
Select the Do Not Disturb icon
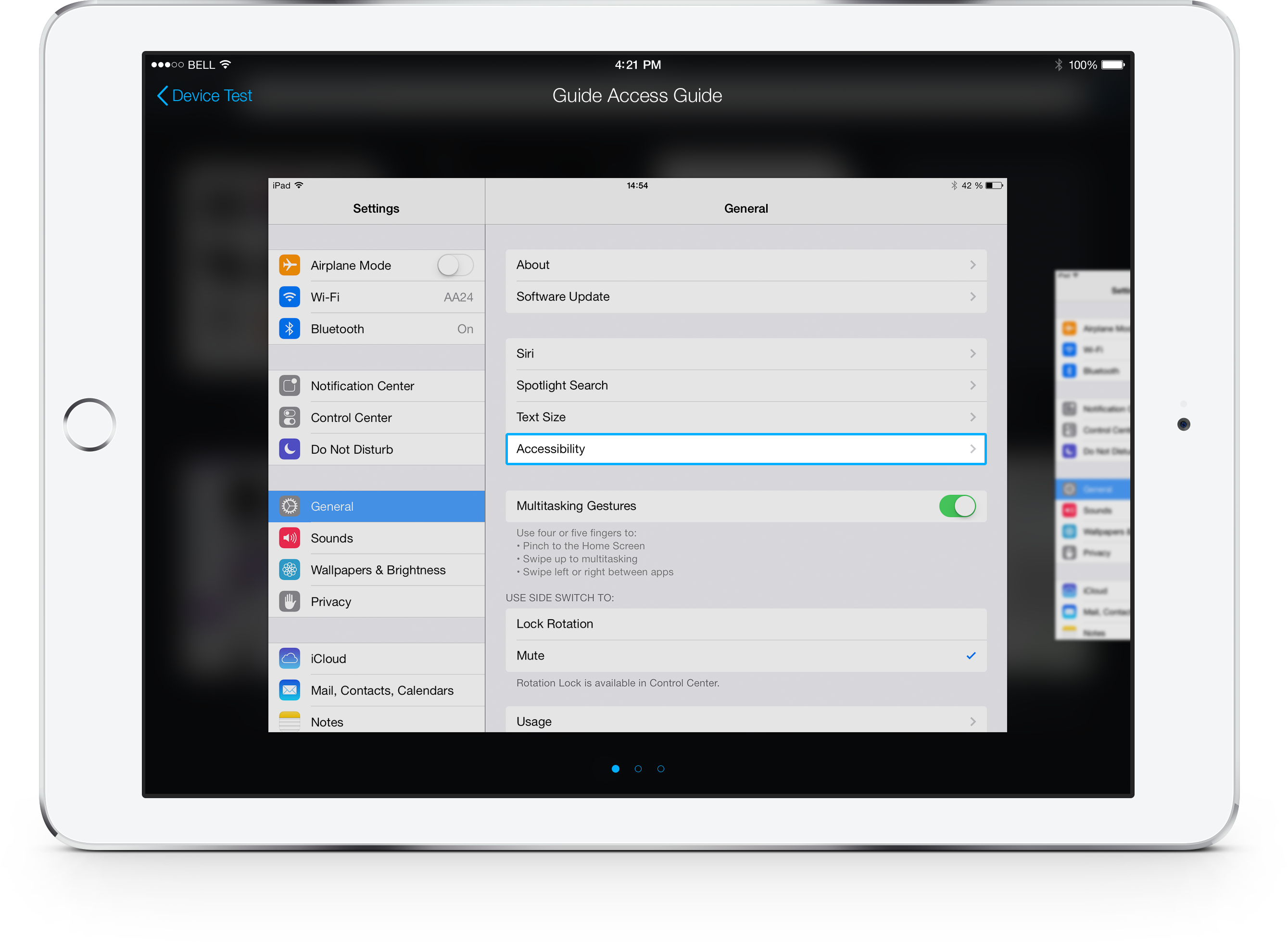pyautogui.click(x=293, y=448)
